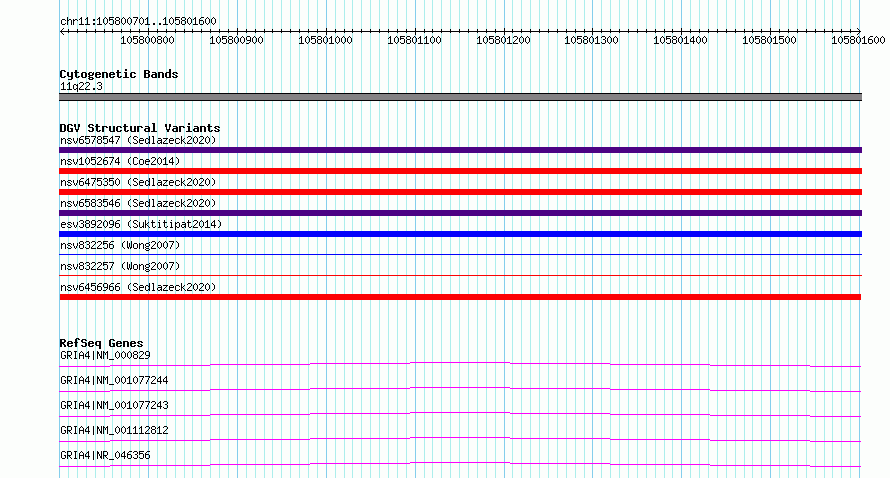Click the gray 11q22.3 cytogenetic band bar

(x=460, y=97)
